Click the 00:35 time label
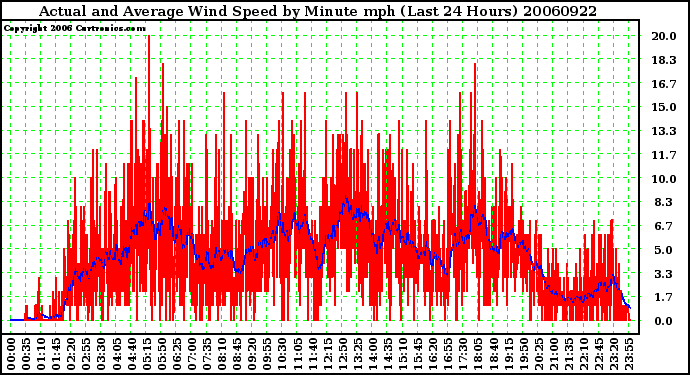The width and height of the screenshot is (690, 375). click(26, 354)
